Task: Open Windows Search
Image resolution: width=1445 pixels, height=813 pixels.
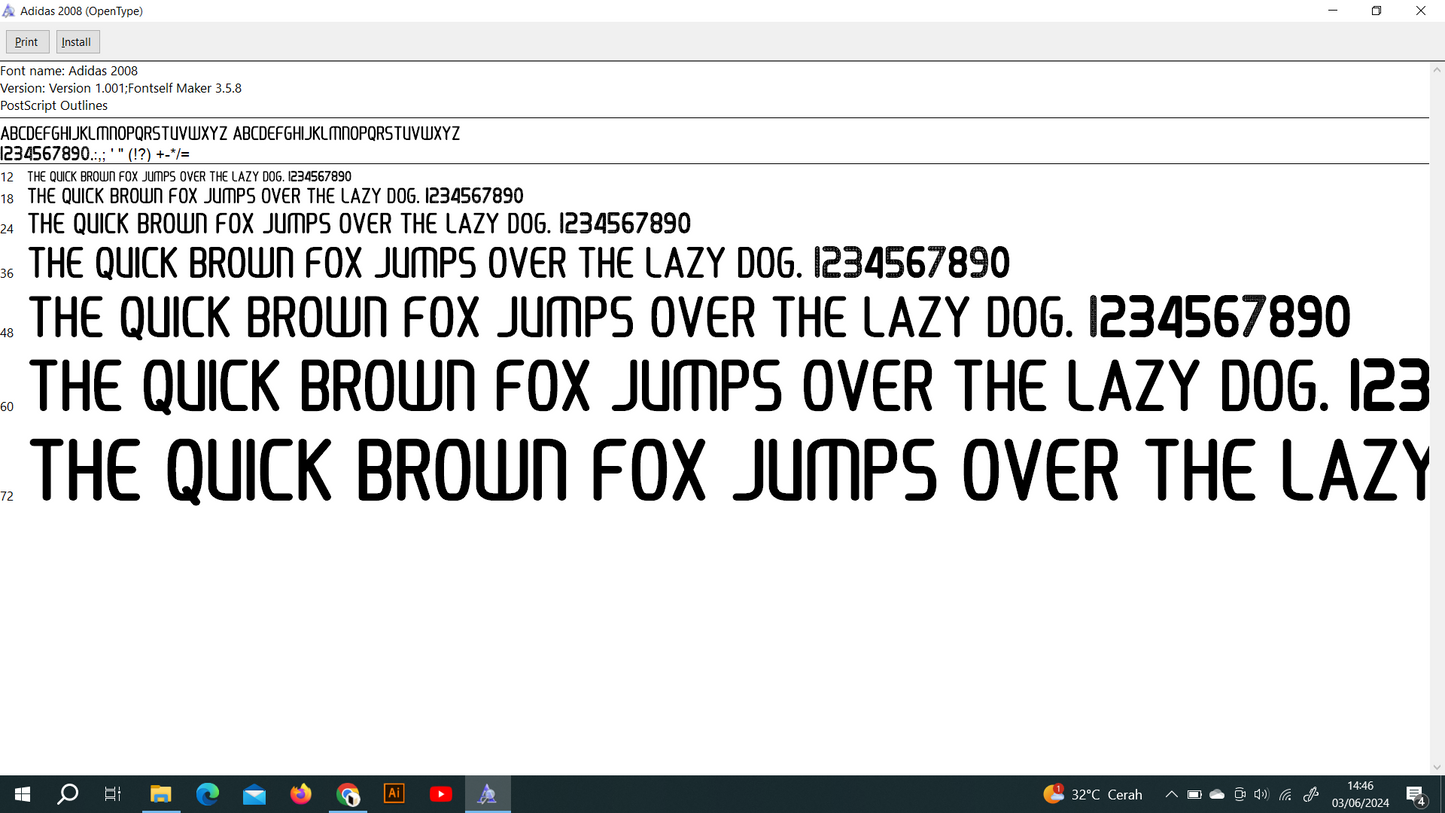Action: coord(67,793)
